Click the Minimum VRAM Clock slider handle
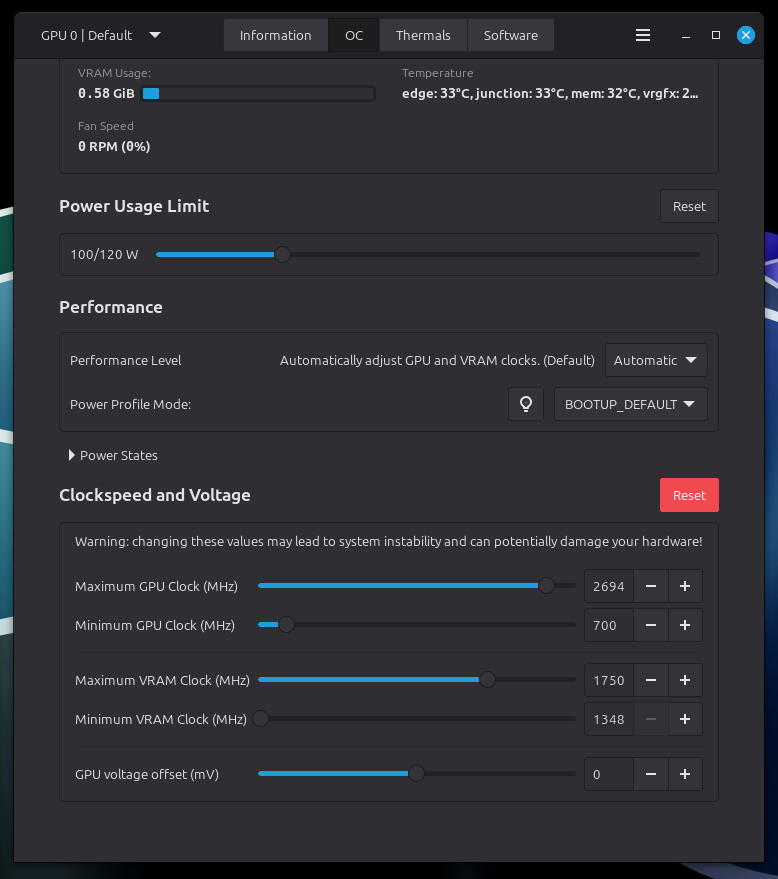 [x=260, y=719]
